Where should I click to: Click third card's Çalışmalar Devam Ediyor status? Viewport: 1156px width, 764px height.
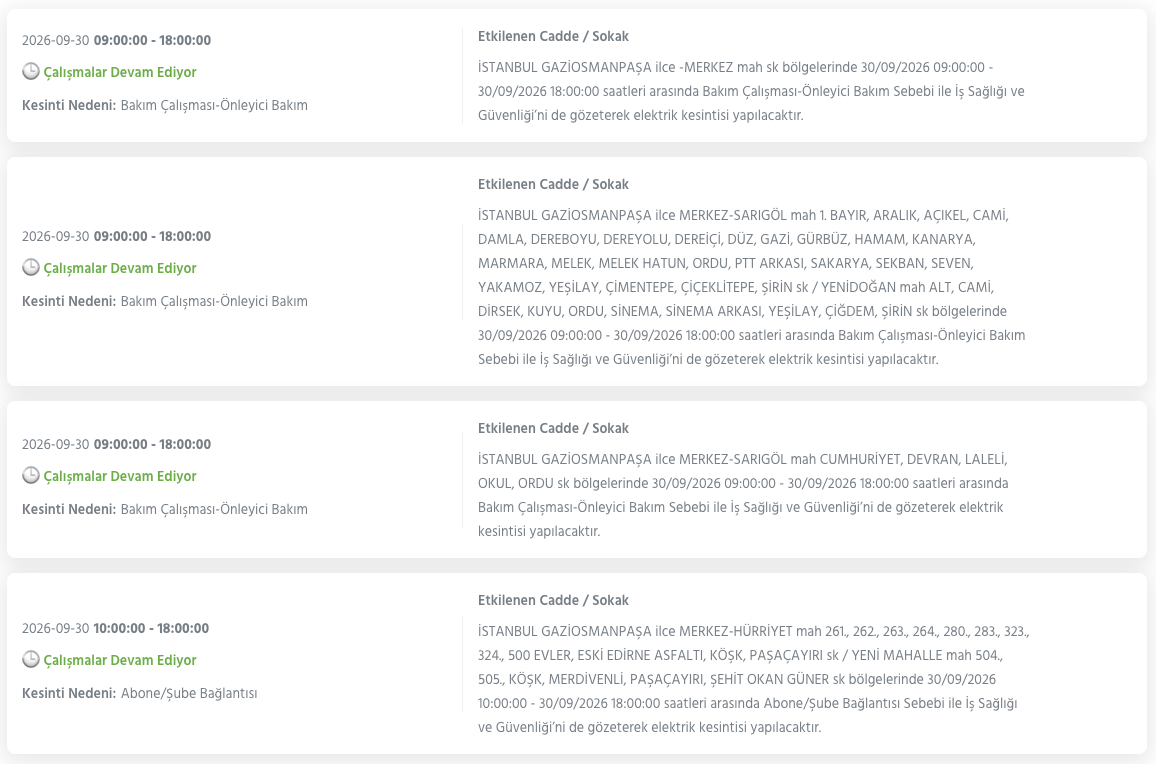click(x=119, y=476)
